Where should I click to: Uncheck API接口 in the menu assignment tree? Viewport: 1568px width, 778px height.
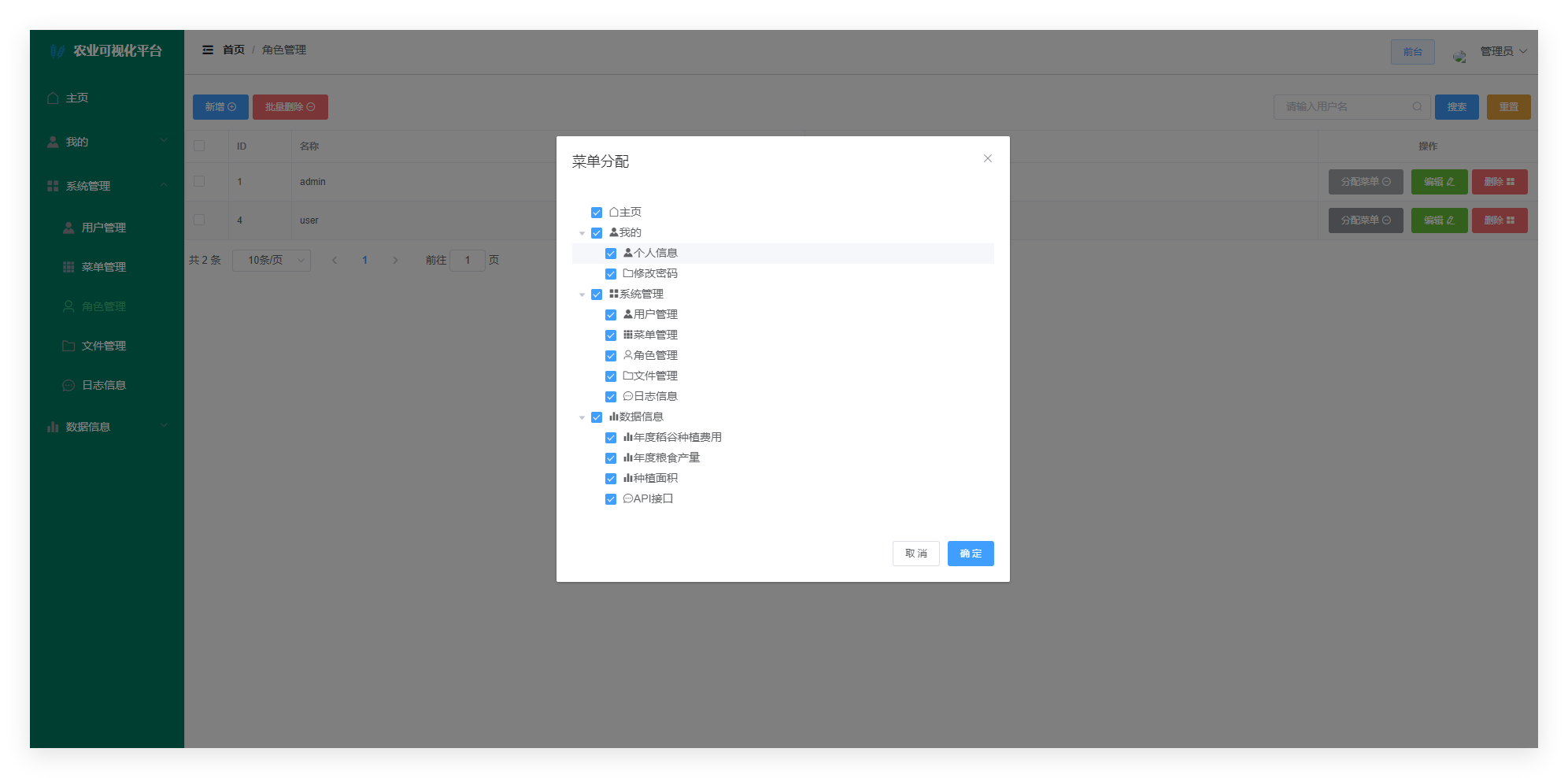pyautogui.click(x=611, y=498)
